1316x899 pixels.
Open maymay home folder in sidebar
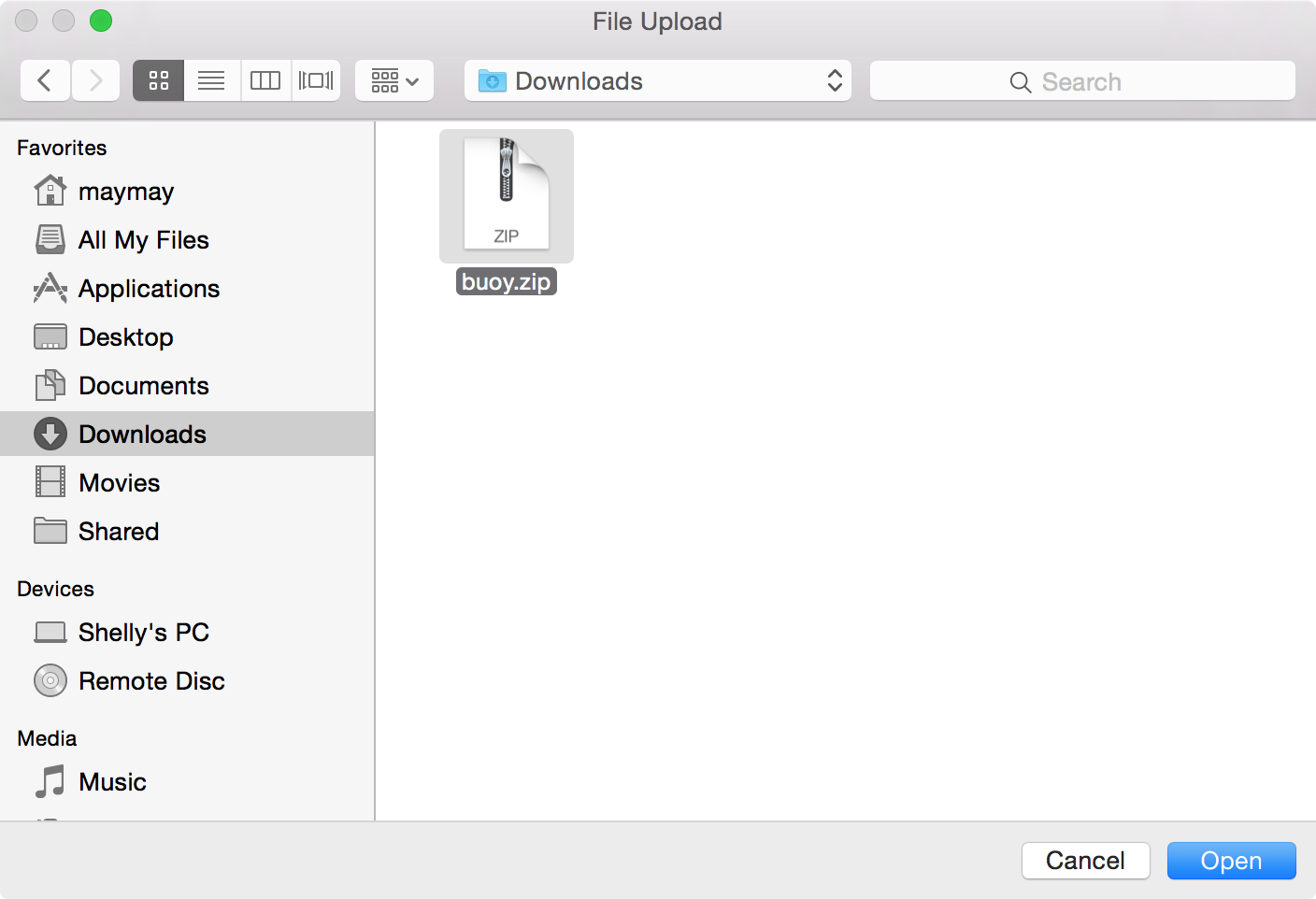pyautogui.click(x=187, y=192)
